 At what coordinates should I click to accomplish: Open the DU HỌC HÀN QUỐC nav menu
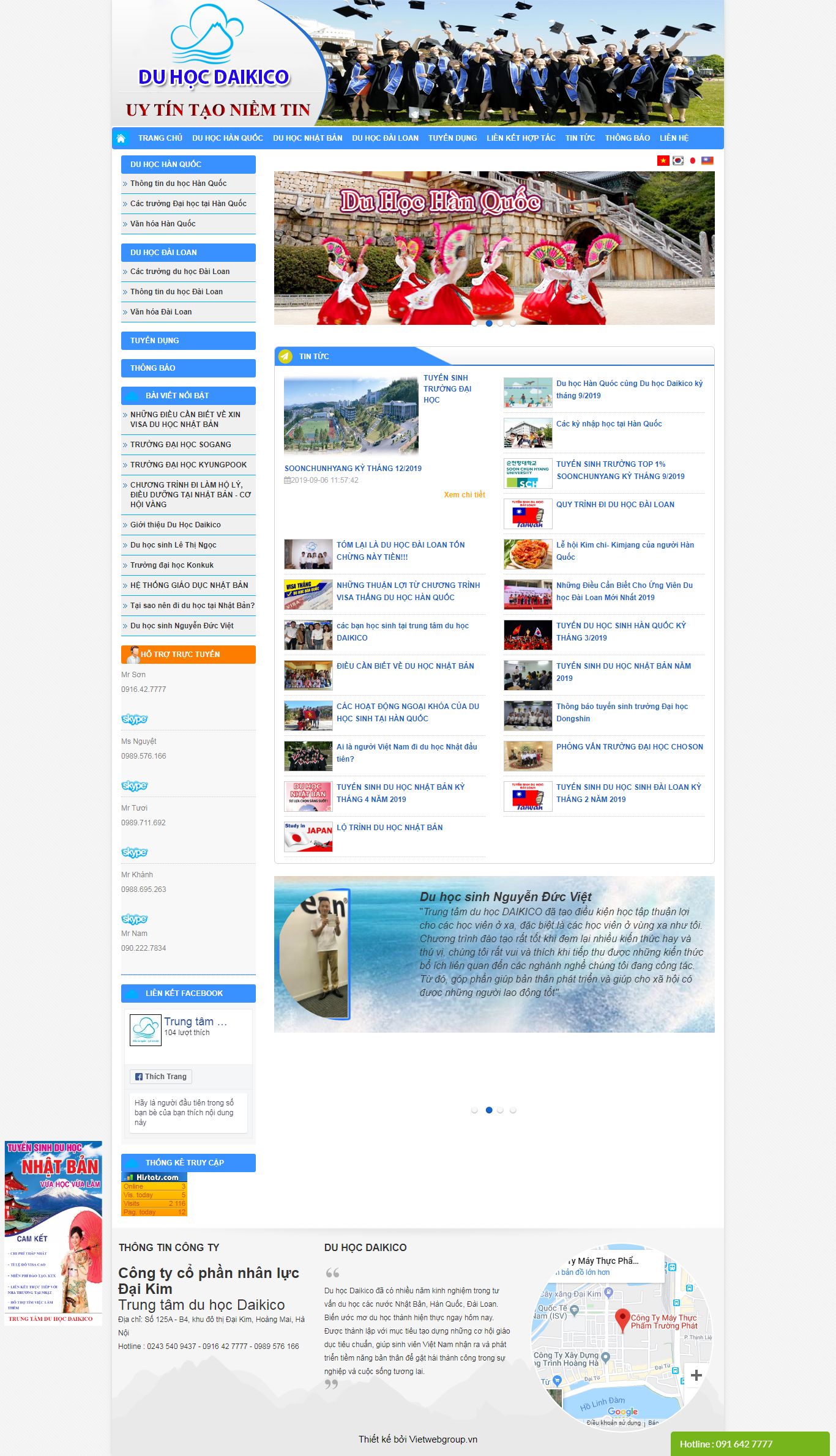point(228,138)
